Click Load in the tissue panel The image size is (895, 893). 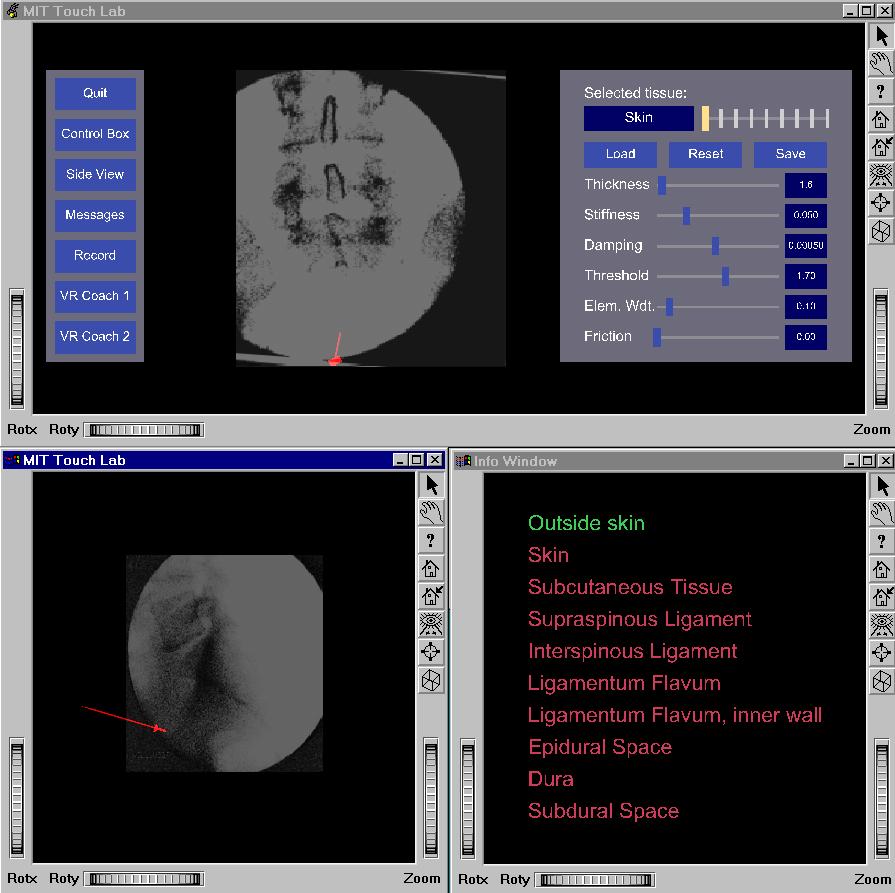(620, 154)
